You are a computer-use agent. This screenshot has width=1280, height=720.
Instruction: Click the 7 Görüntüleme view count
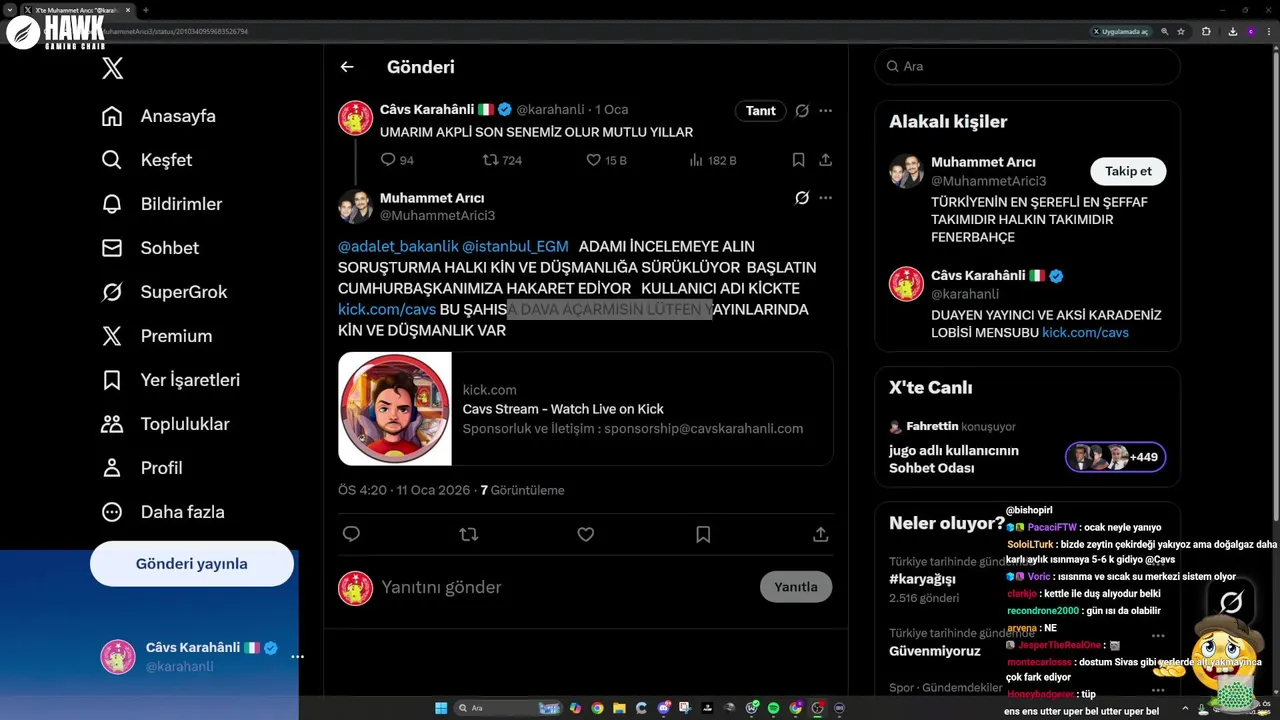(x=522, y=490)
